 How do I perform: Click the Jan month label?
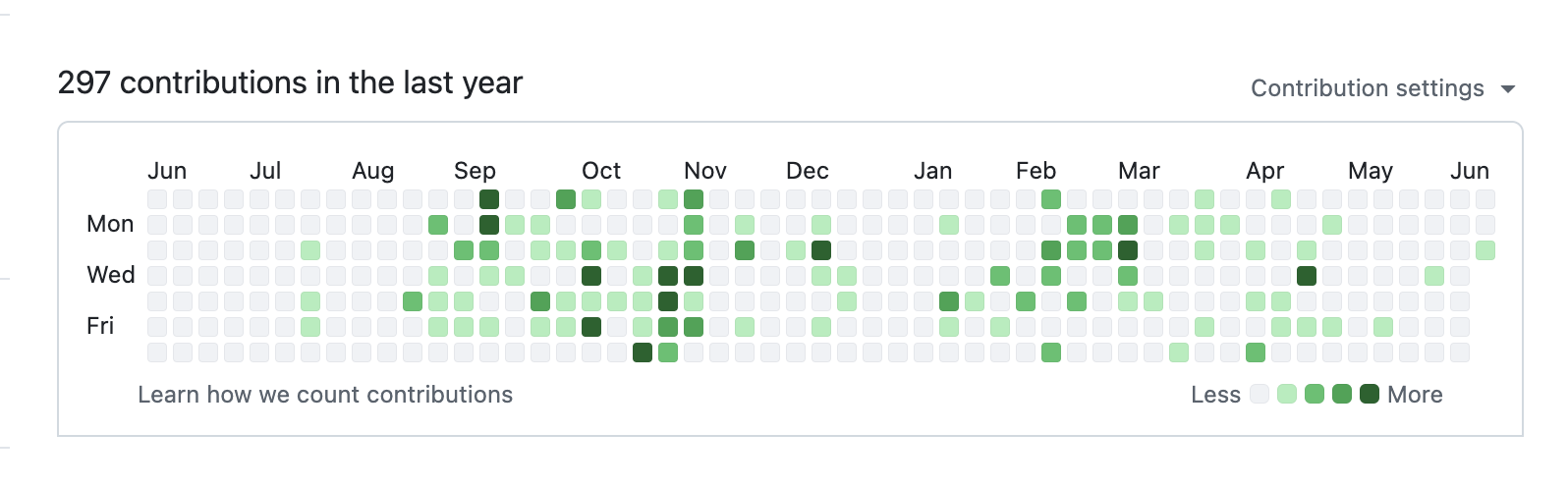point(932,171)
